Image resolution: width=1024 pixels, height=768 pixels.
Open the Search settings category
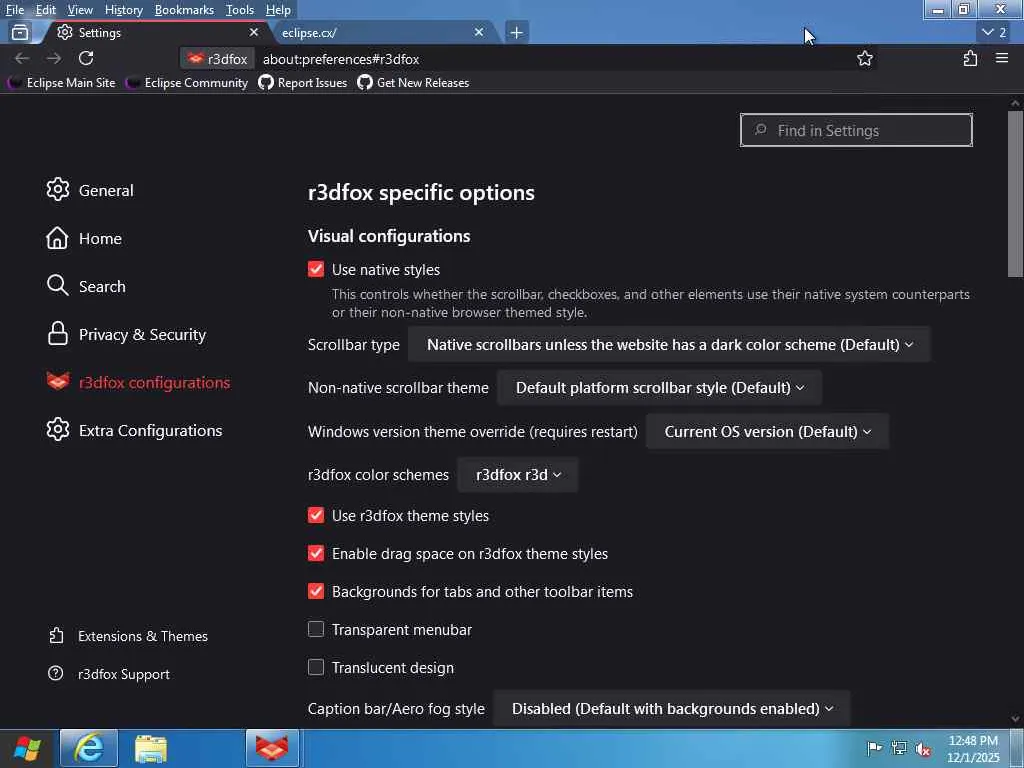pos(86,286)
